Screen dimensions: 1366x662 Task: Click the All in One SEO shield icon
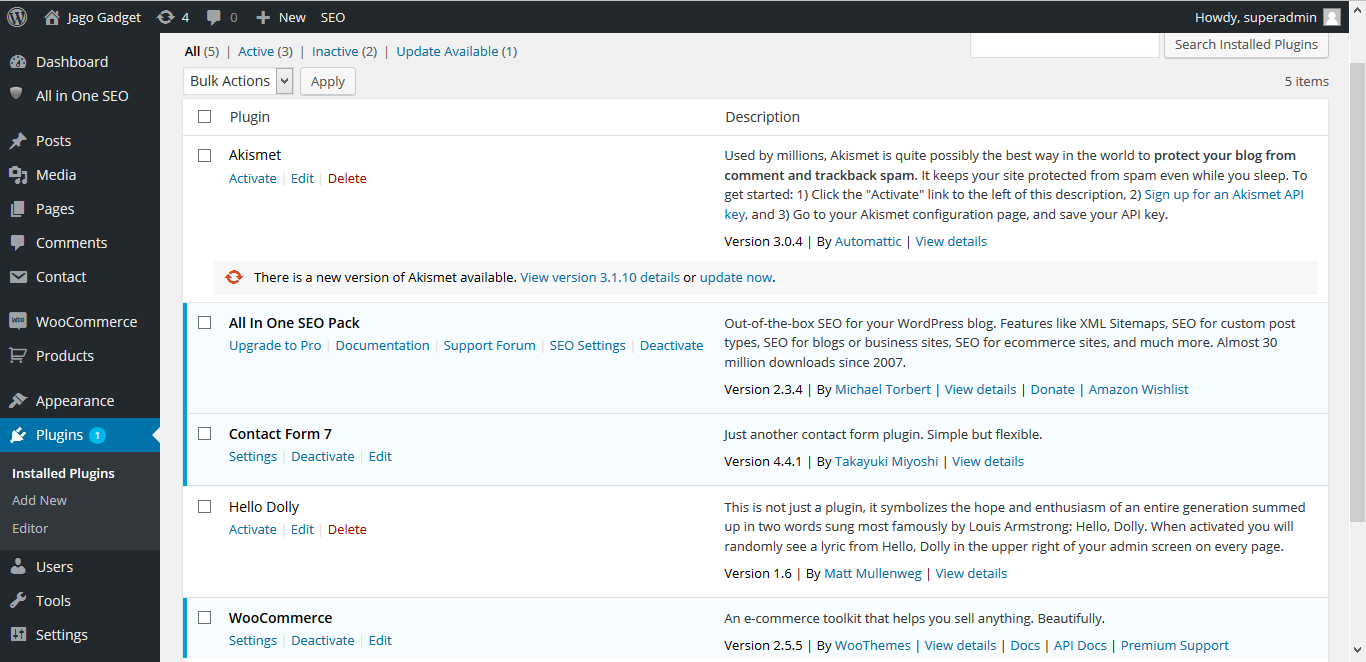point(17,94)
